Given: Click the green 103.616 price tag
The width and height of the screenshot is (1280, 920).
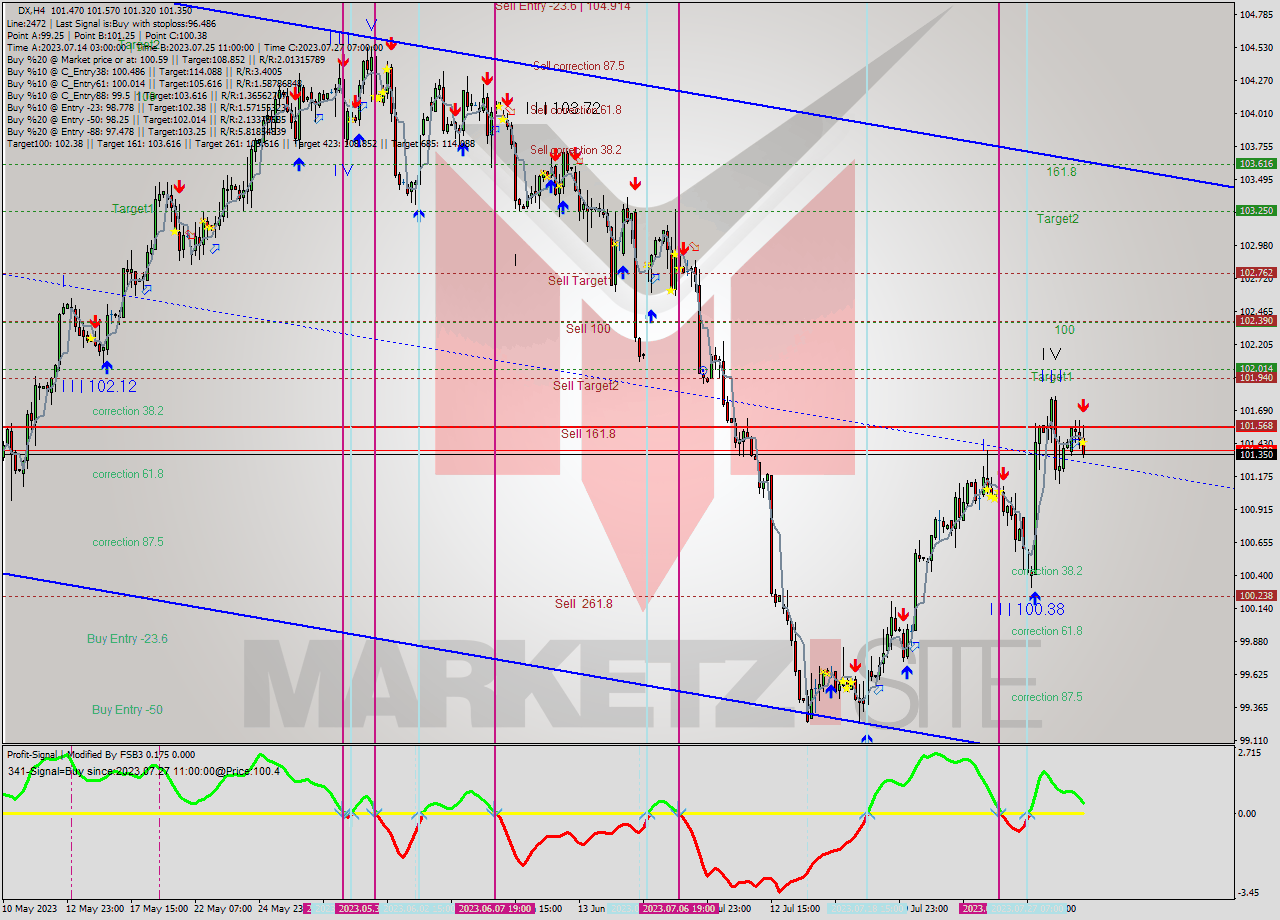Looking at the screenshot, I should [x=1256, y=164].
